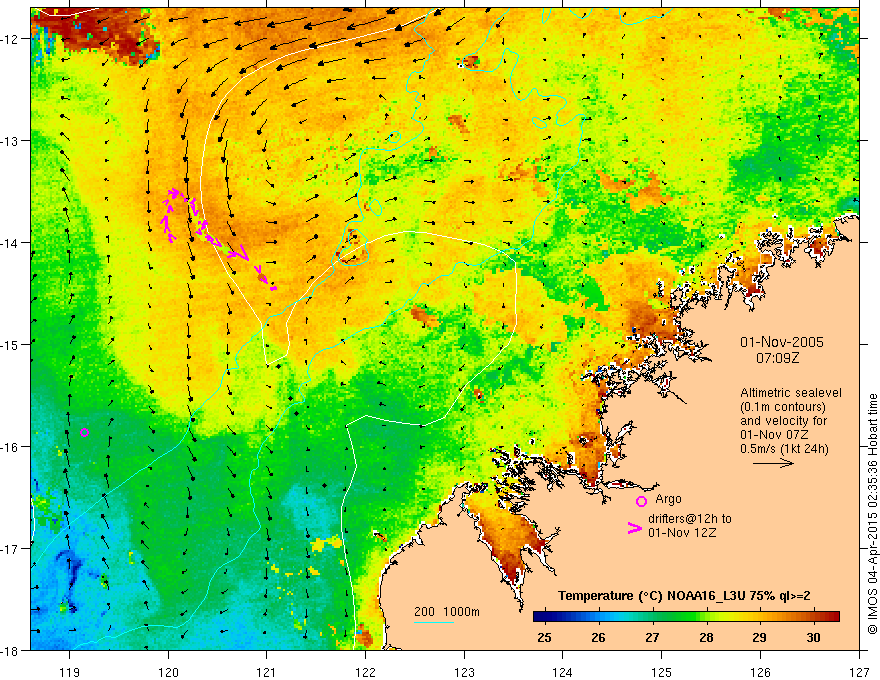The width and height of the screenshot is (880, 680).
Task: Click the magenta Argo circle legend symbol
Action: click(641, 501)
